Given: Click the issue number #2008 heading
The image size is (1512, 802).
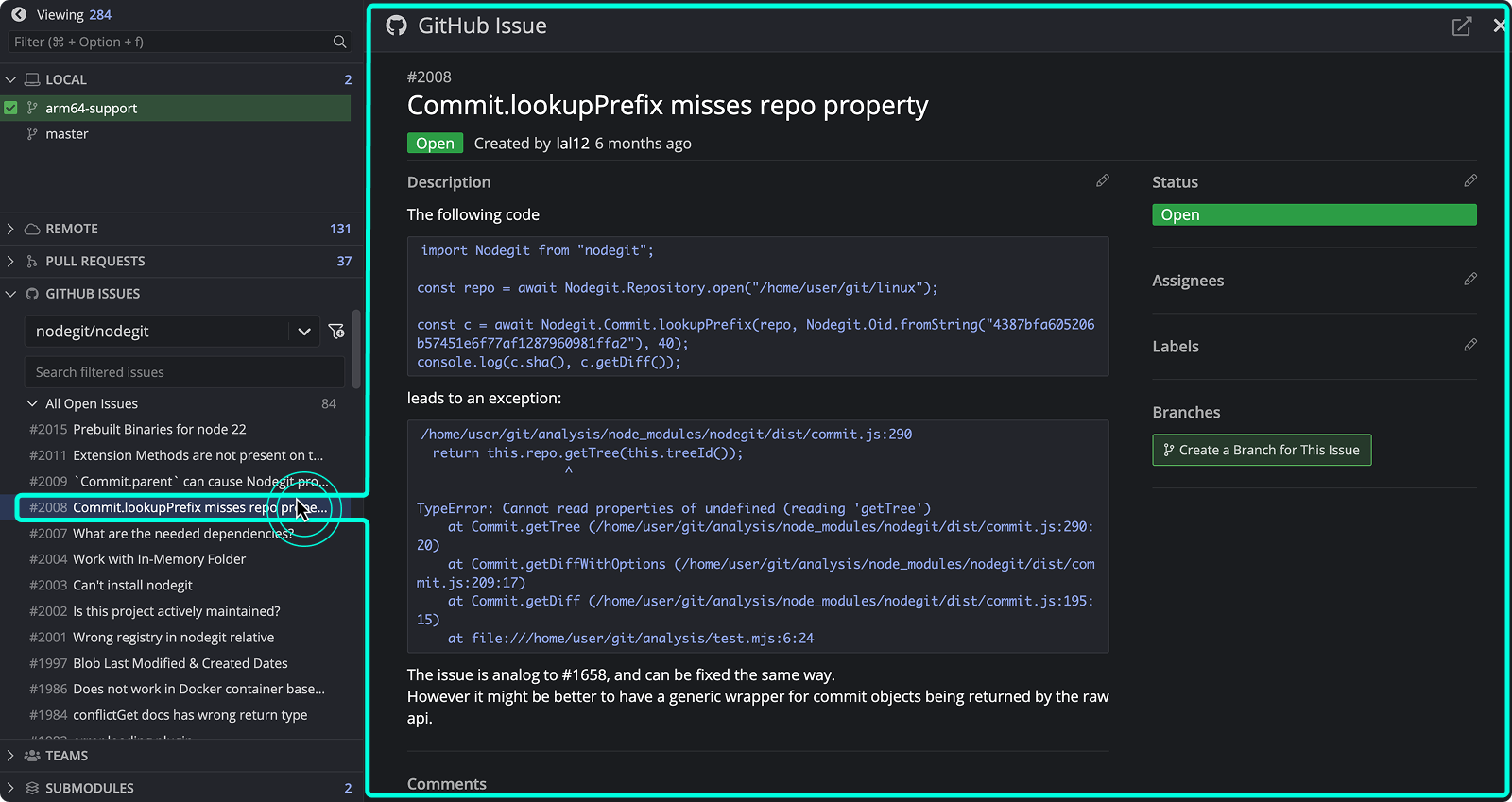Looking at the screenshot, I should coord(429,77).
